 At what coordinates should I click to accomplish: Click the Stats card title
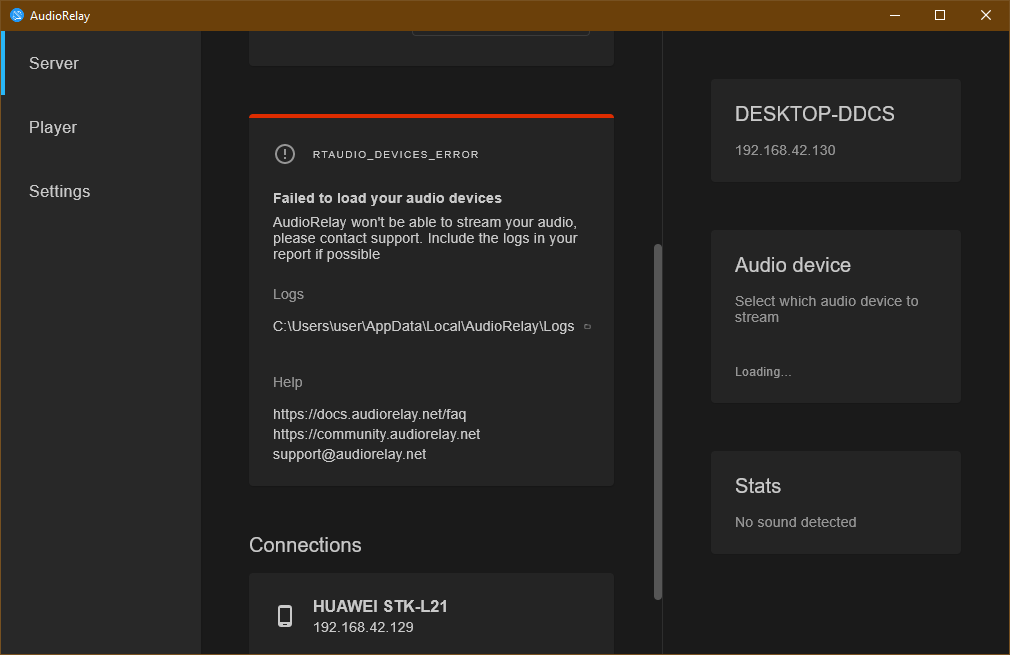[758, 486]
